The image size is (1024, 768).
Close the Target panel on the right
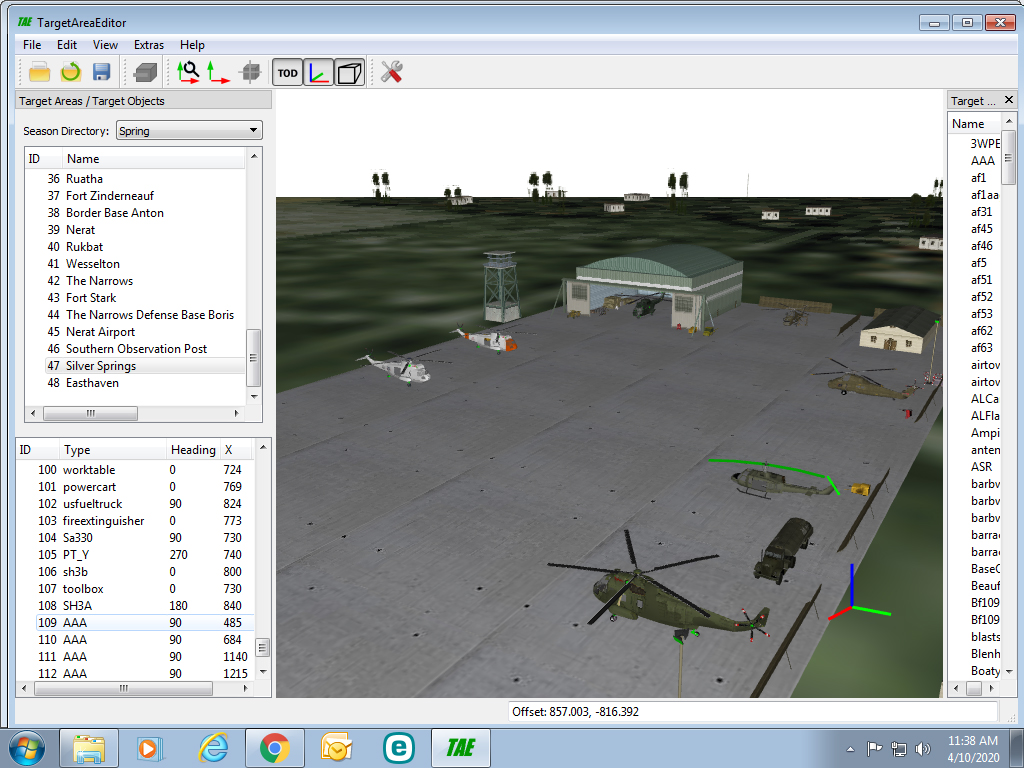coord(1009,100)
